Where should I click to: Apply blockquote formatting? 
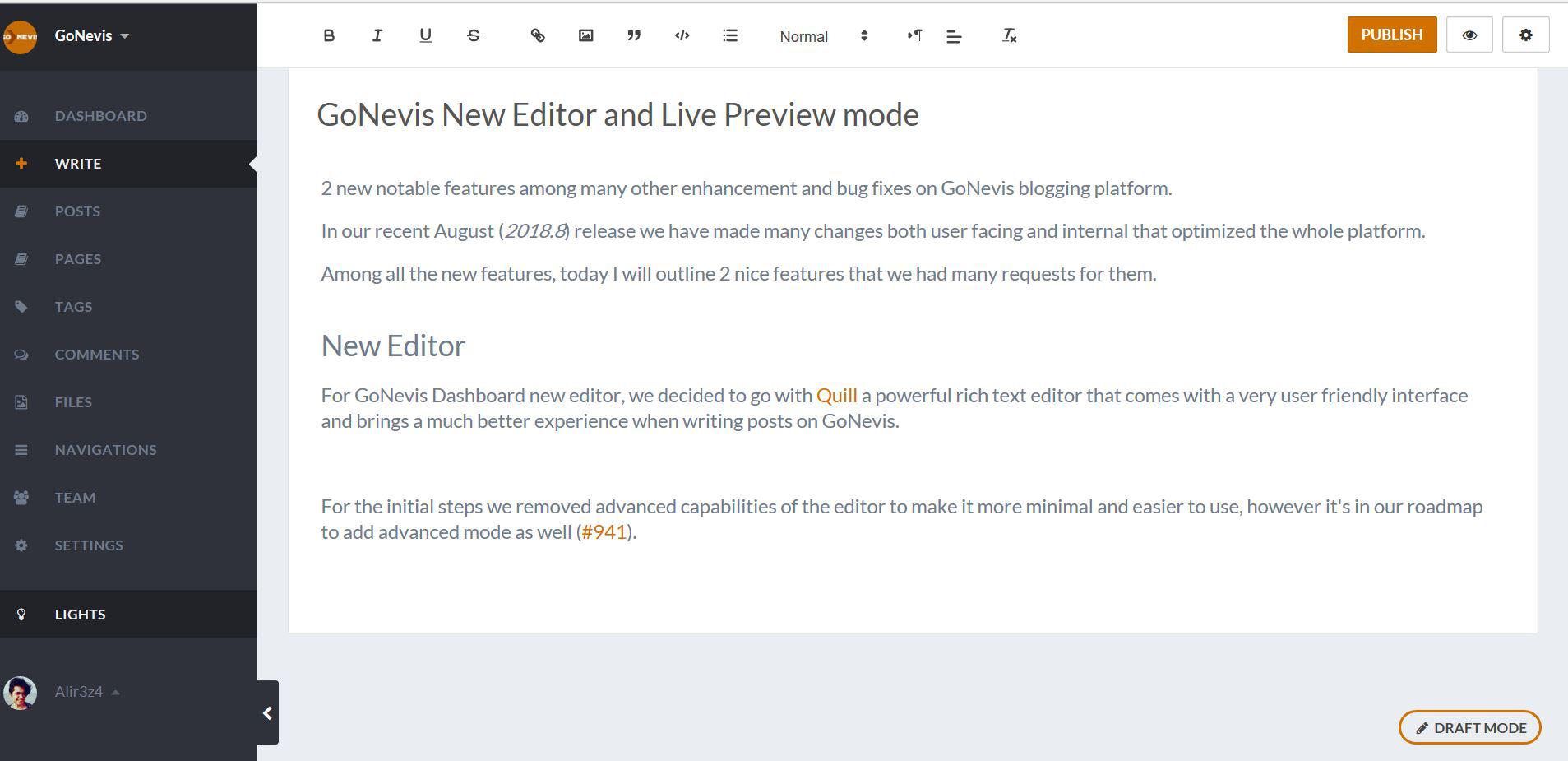tap(634, 35)
